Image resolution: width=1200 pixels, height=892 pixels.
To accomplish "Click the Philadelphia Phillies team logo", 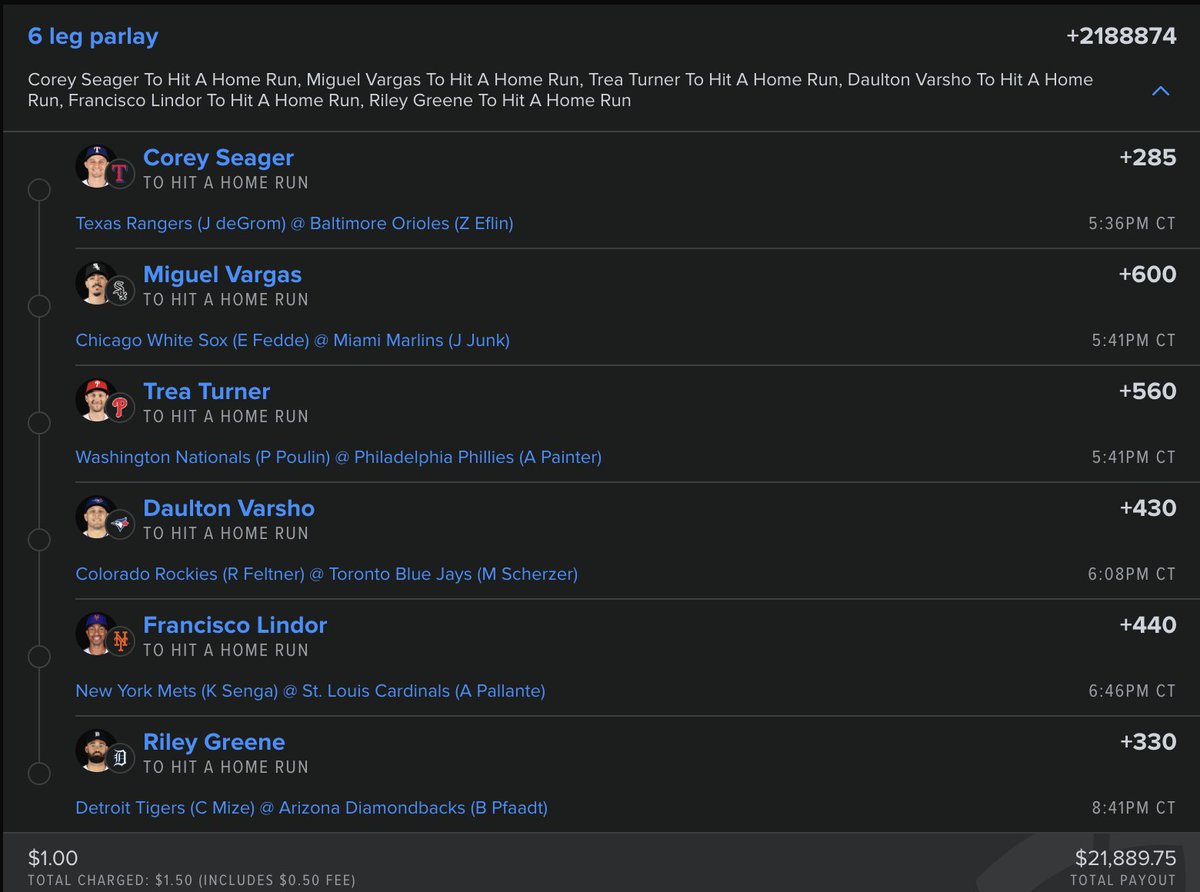I will [120, 408].
